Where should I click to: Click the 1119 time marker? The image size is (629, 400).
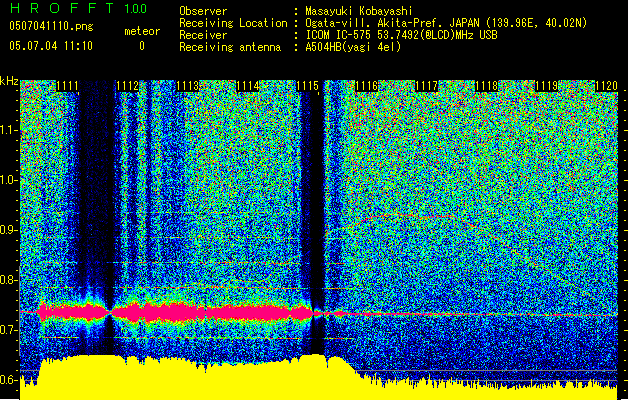pyautogui.click(x=546, y=86)
